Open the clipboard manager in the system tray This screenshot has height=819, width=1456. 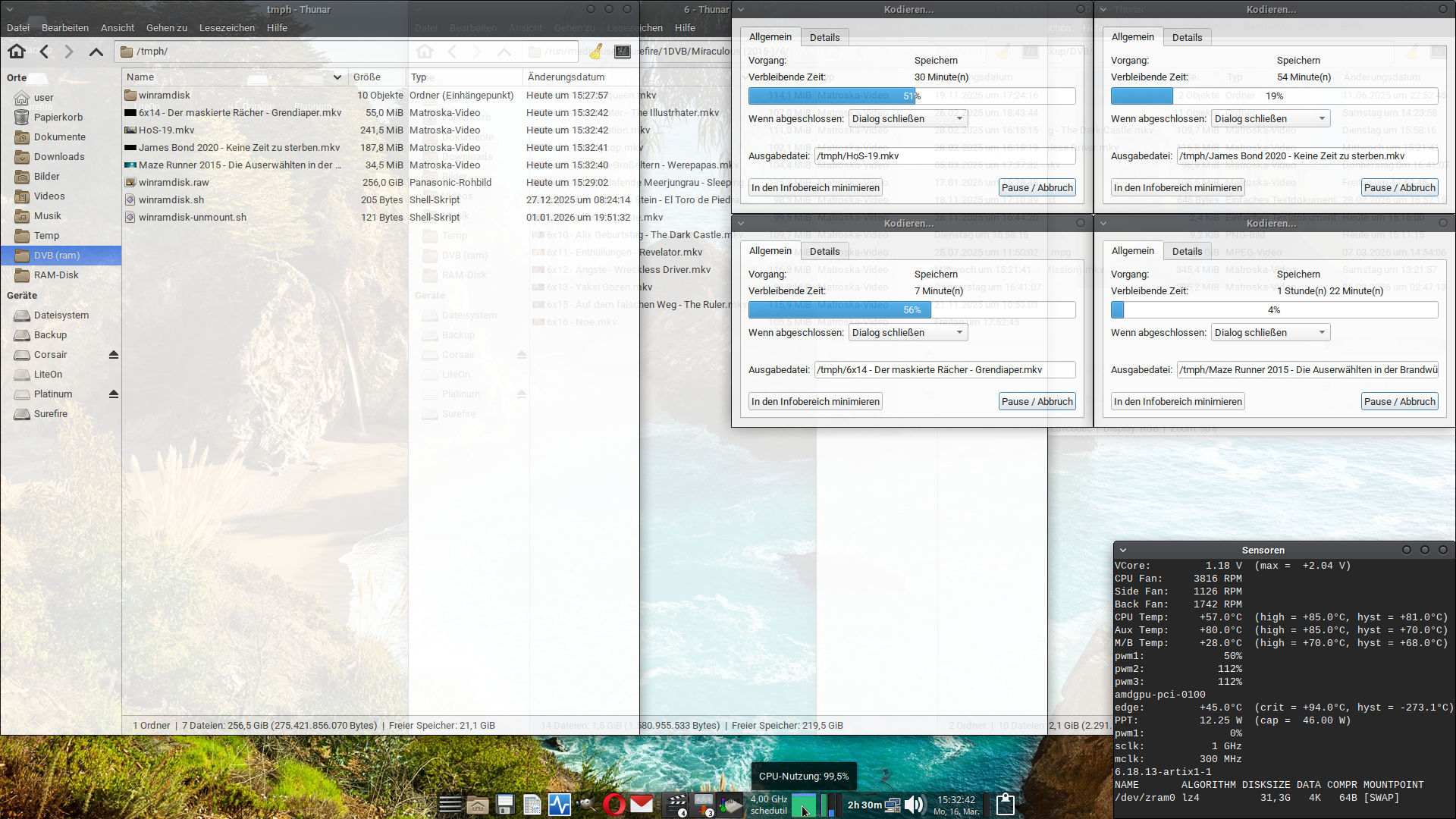click(1005, 805)
